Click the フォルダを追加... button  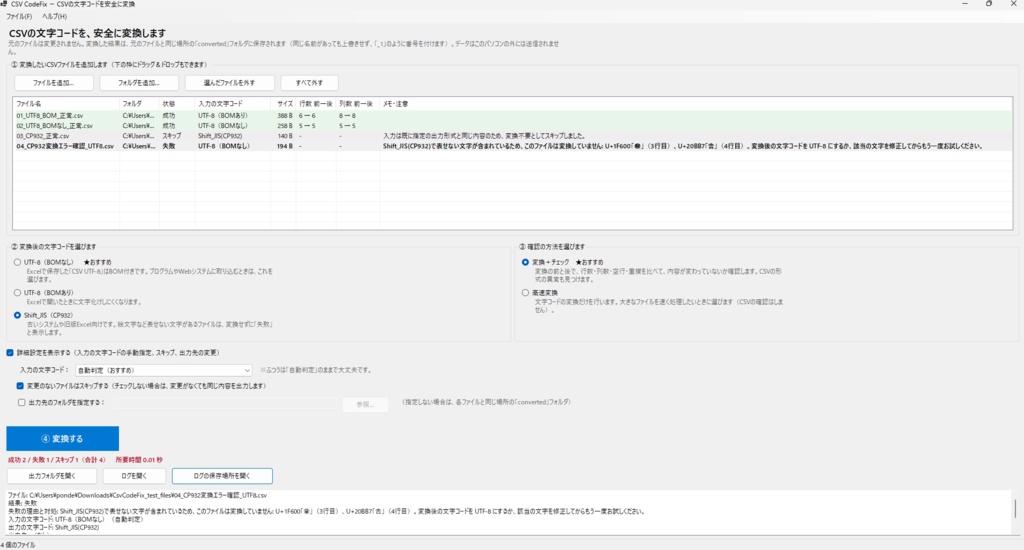[x=138, y=83]
